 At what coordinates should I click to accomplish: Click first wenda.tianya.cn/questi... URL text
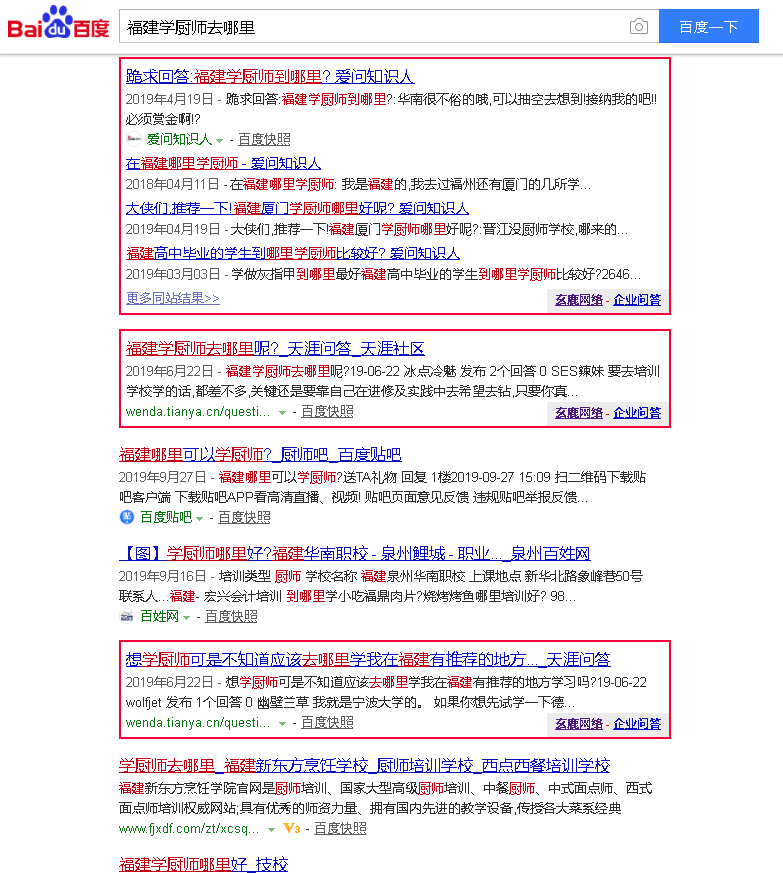198,411
